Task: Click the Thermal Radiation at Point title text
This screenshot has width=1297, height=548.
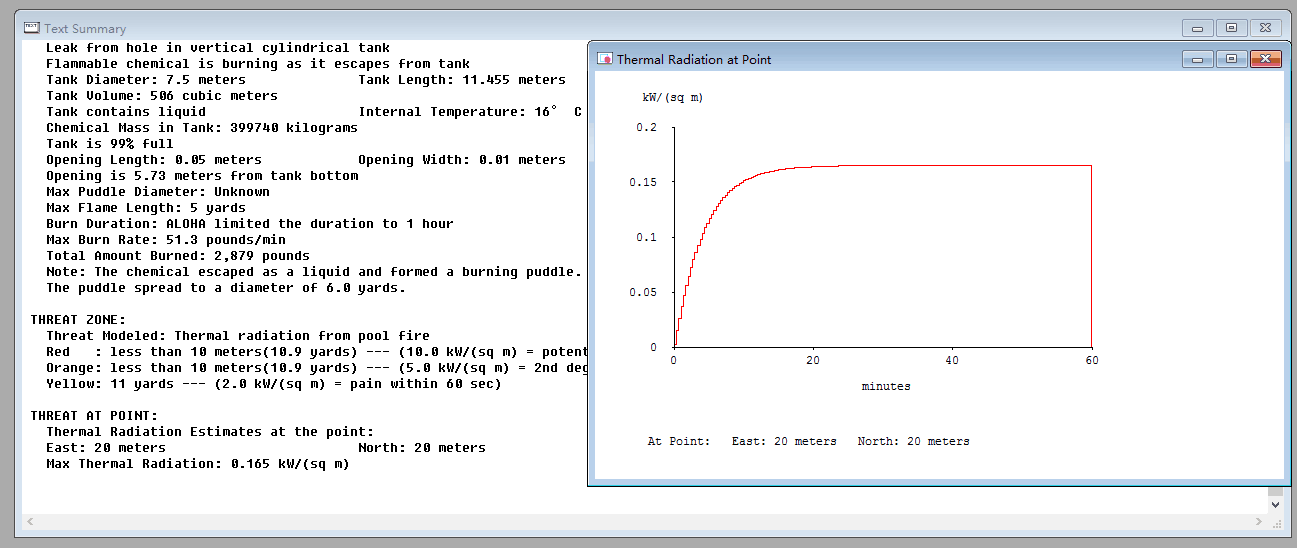Action: click(x=694, y=60)
